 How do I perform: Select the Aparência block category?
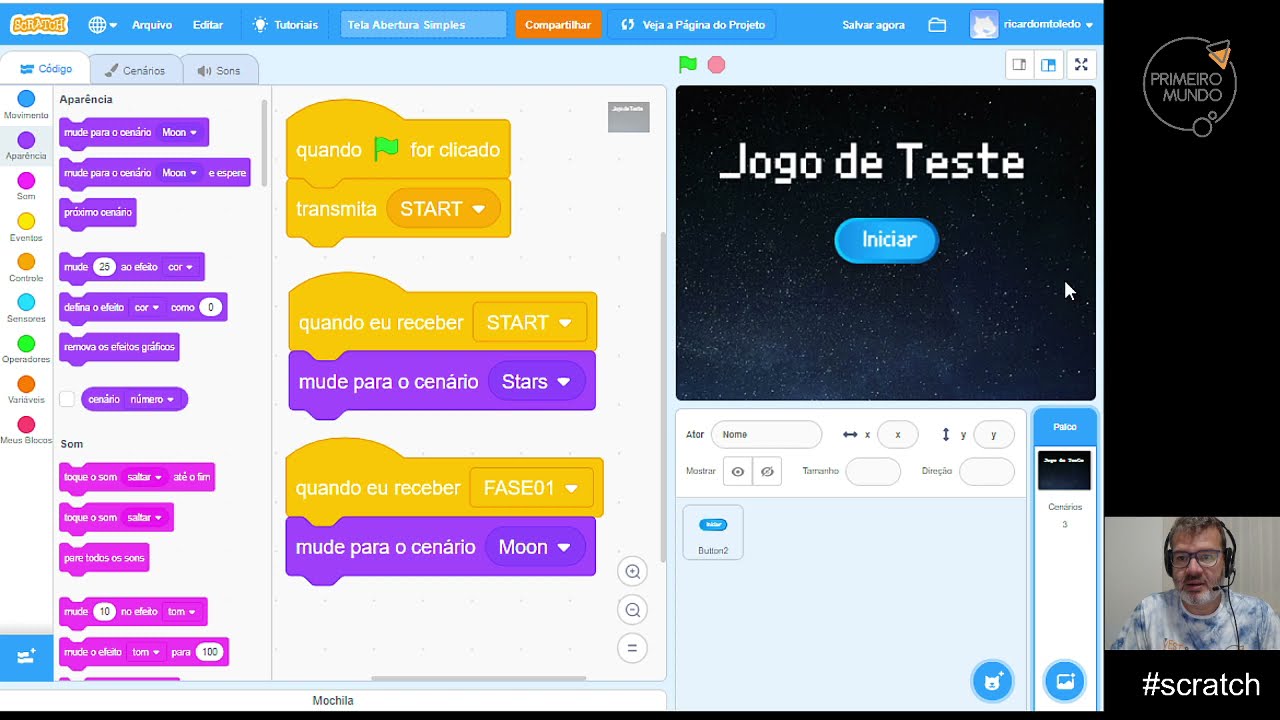(x=26, y=146)
